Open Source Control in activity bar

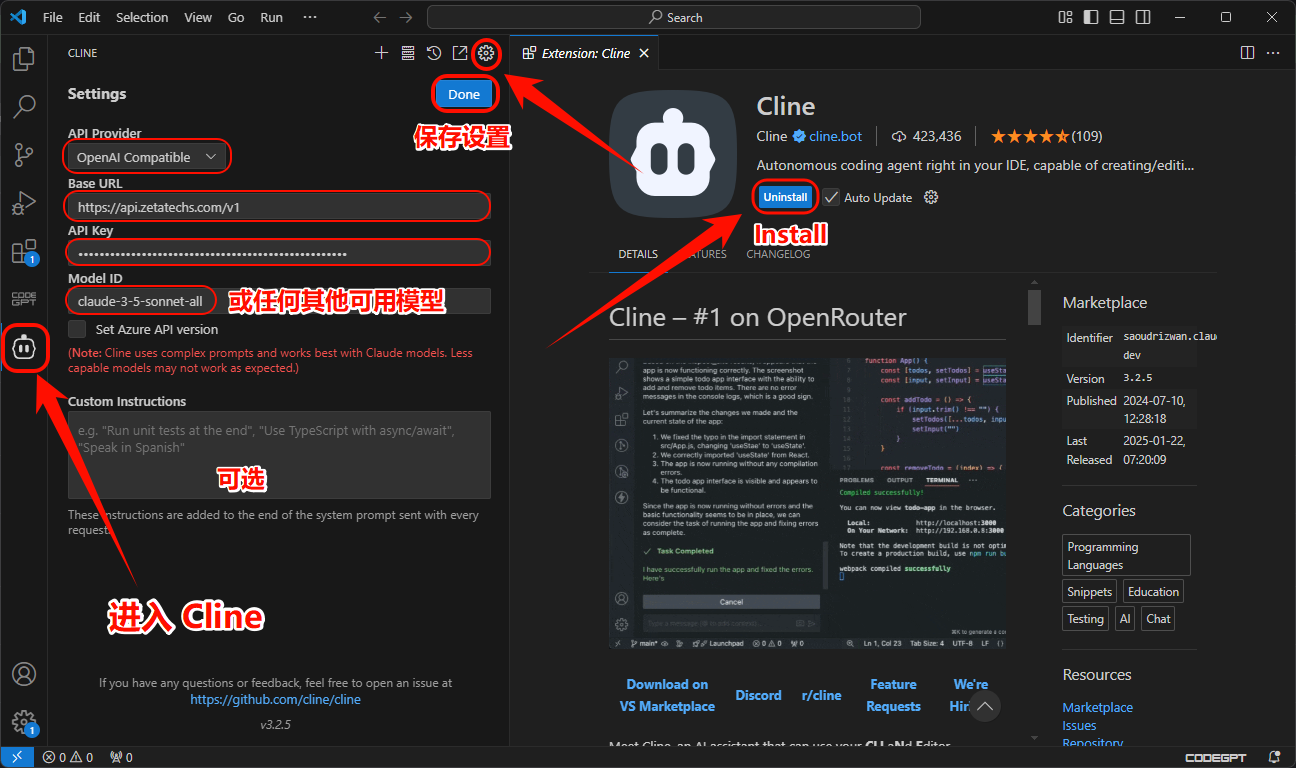24,155
